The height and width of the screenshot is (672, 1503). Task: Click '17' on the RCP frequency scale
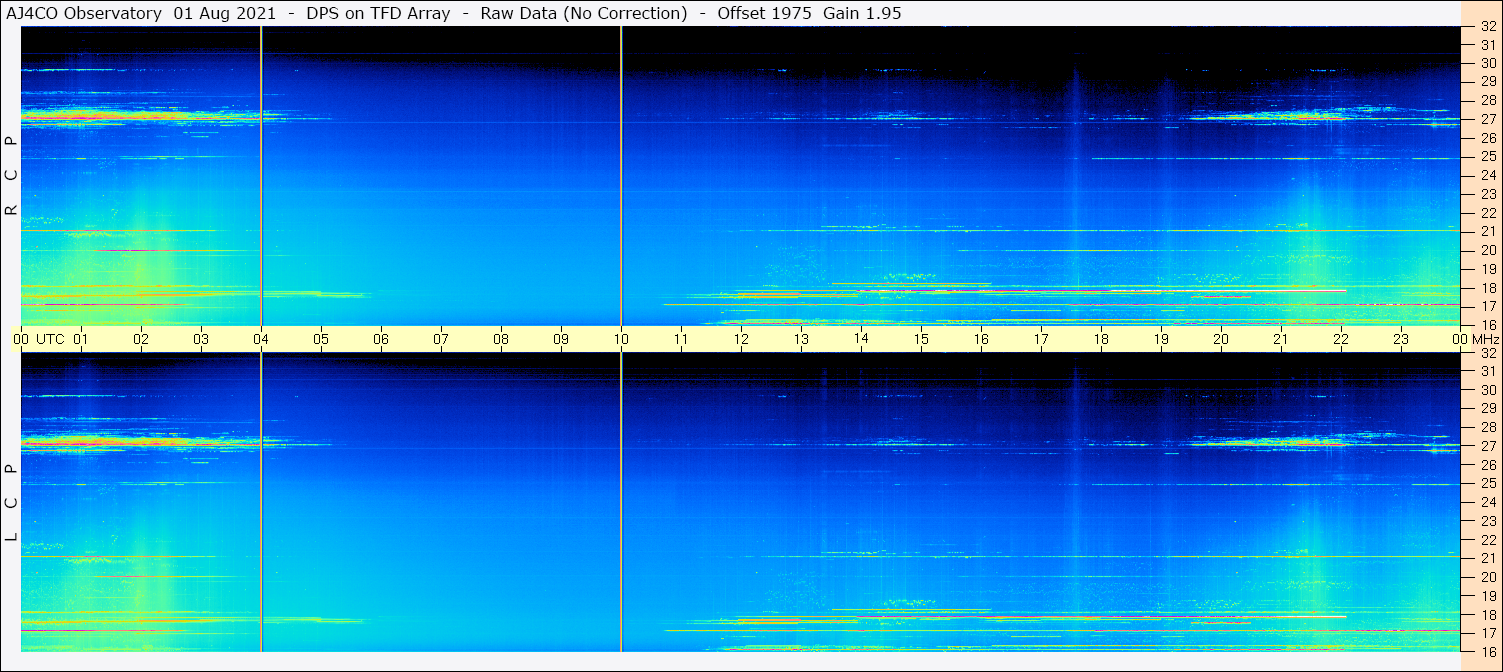tap(1487, 306)
